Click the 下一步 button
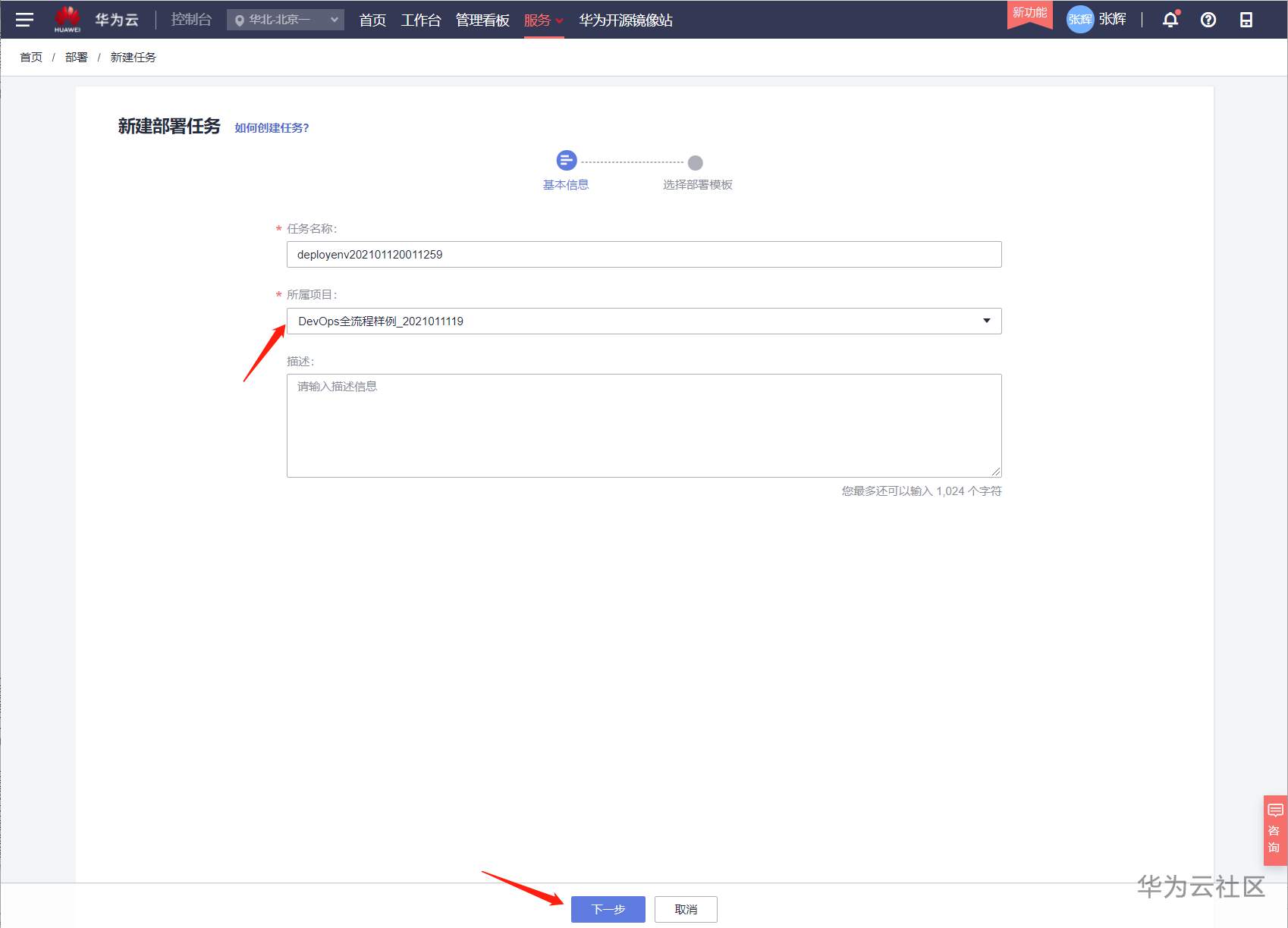 pyautogui.click(x=608, y=909)
